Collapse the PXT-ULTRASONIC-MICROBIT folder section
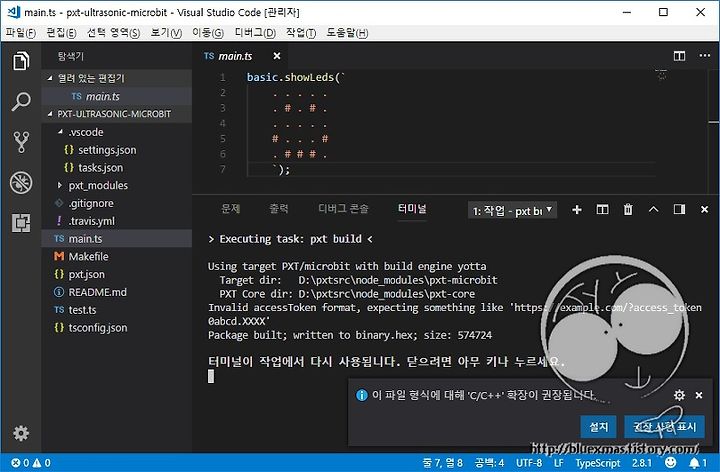The width and height of the screenshot is (720, 472). point(117,114)
